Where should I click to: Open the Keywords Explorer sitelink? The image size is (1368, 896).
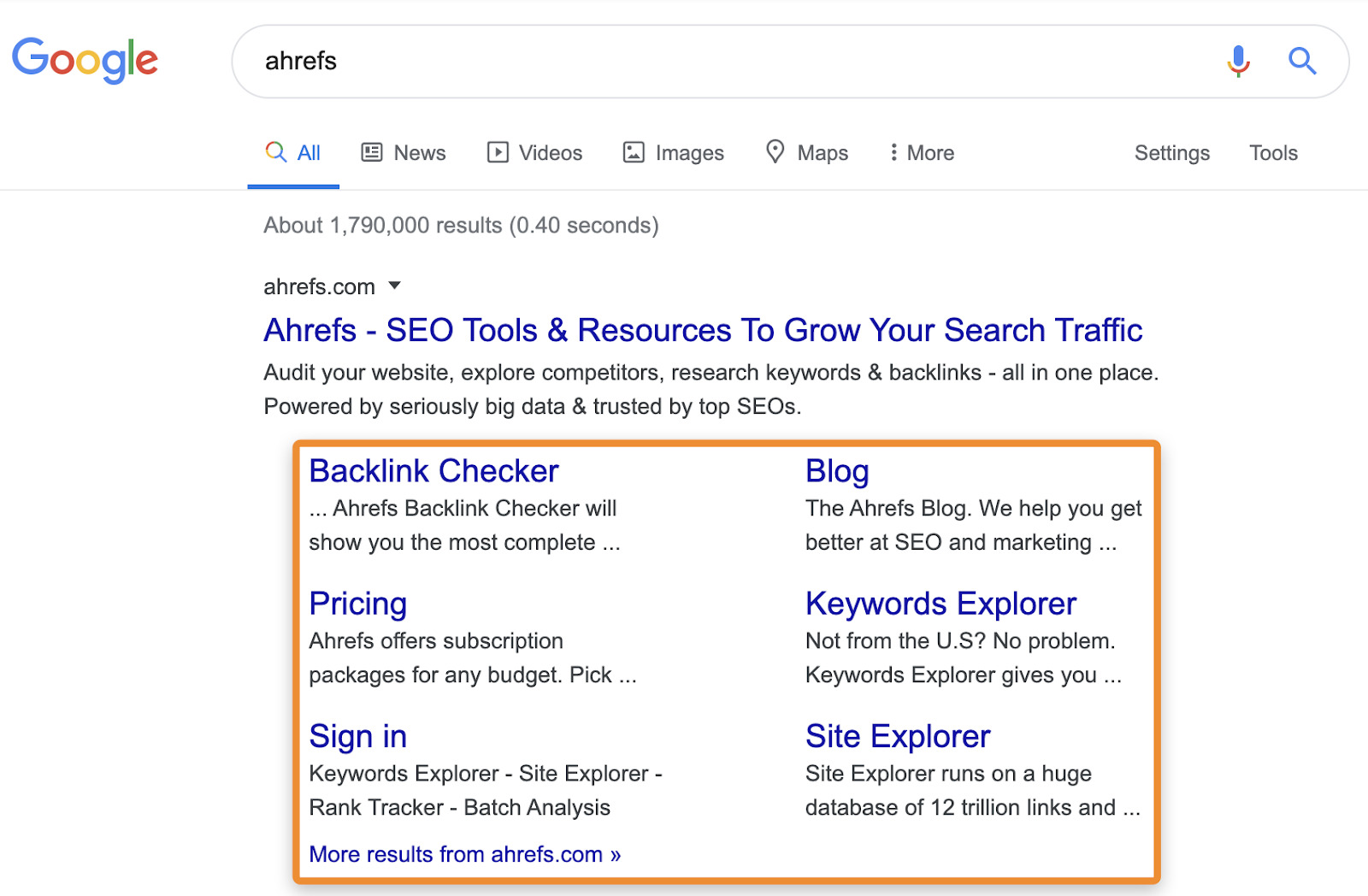[x=940, y=604]
